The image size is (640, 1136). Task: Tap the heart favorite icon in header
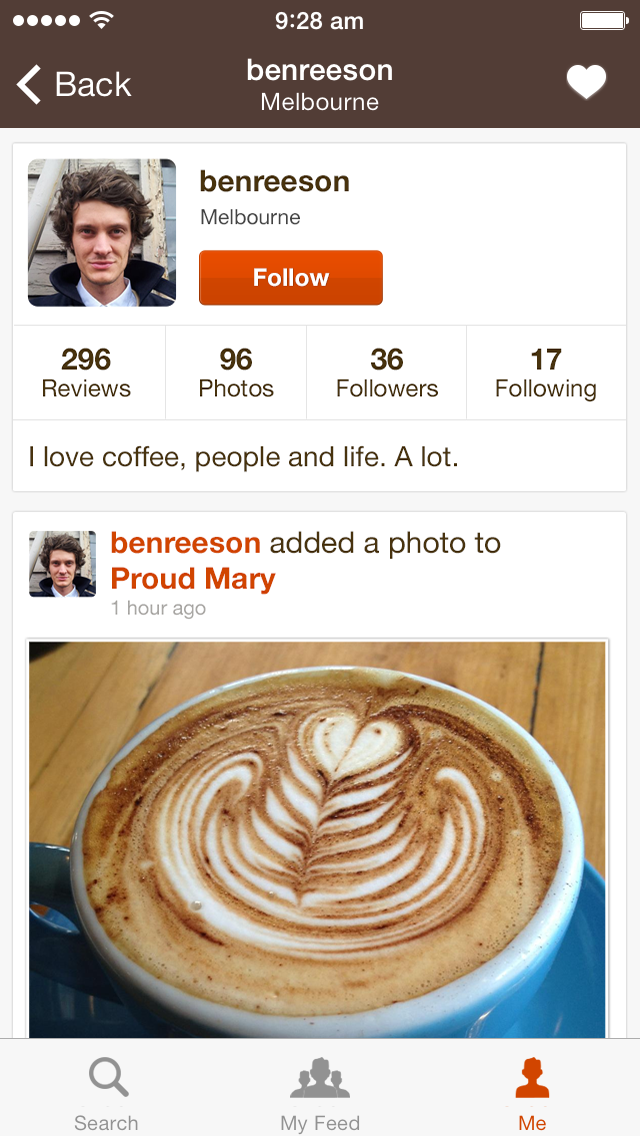[x=586, y=83]
